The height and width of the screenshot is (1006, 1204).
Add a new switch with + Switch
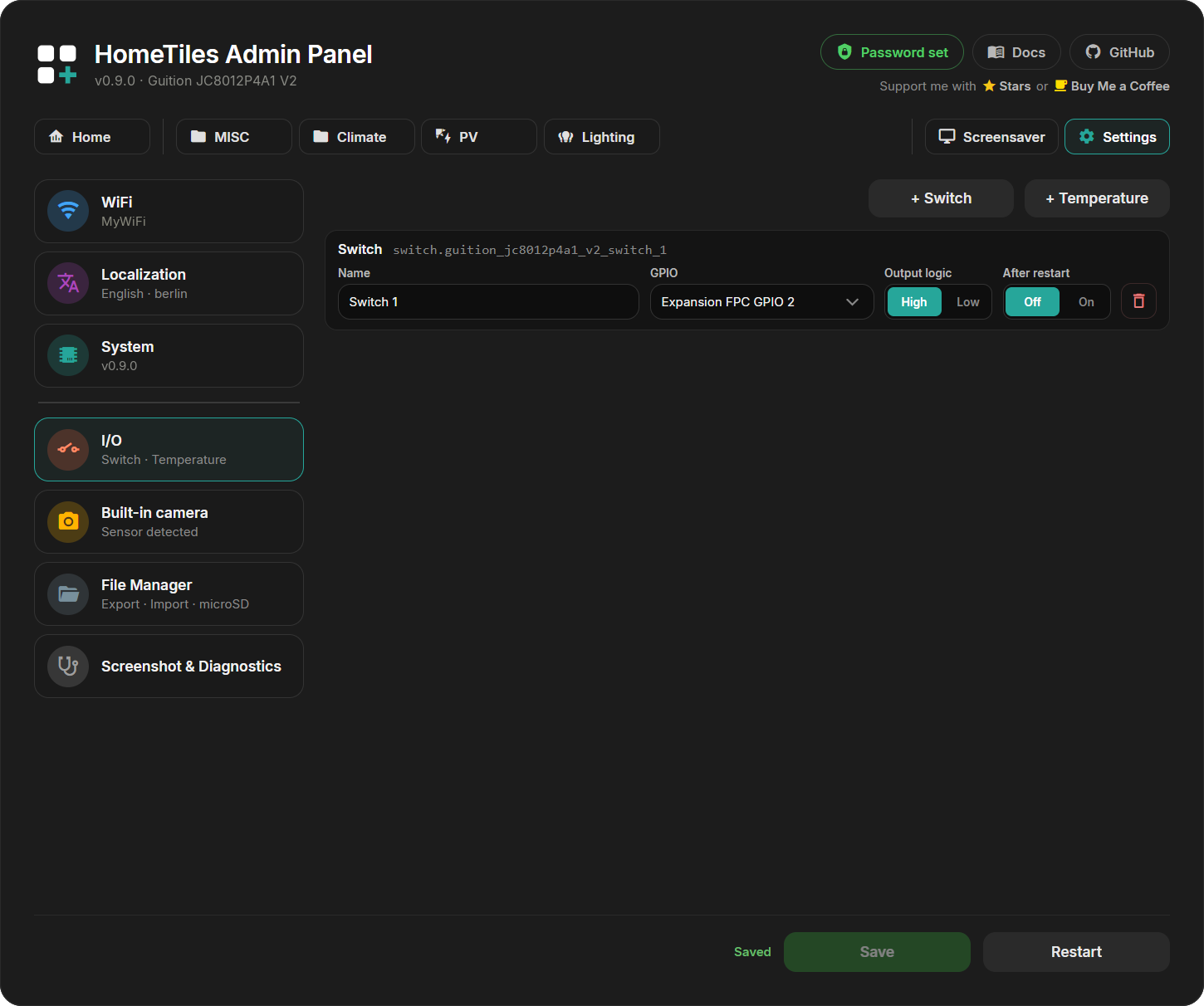point(941,198)
